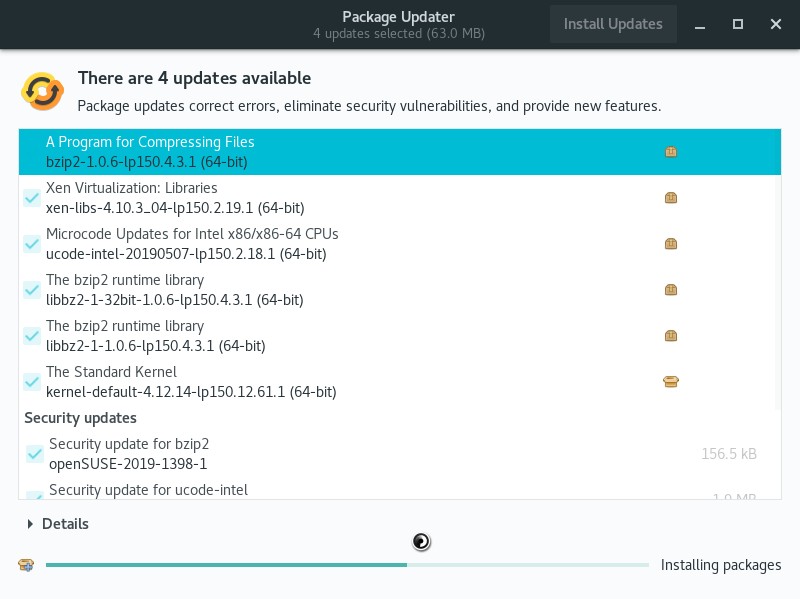
Task: Uncheck Security update for bzip2
Action: (x=35, y=454)
